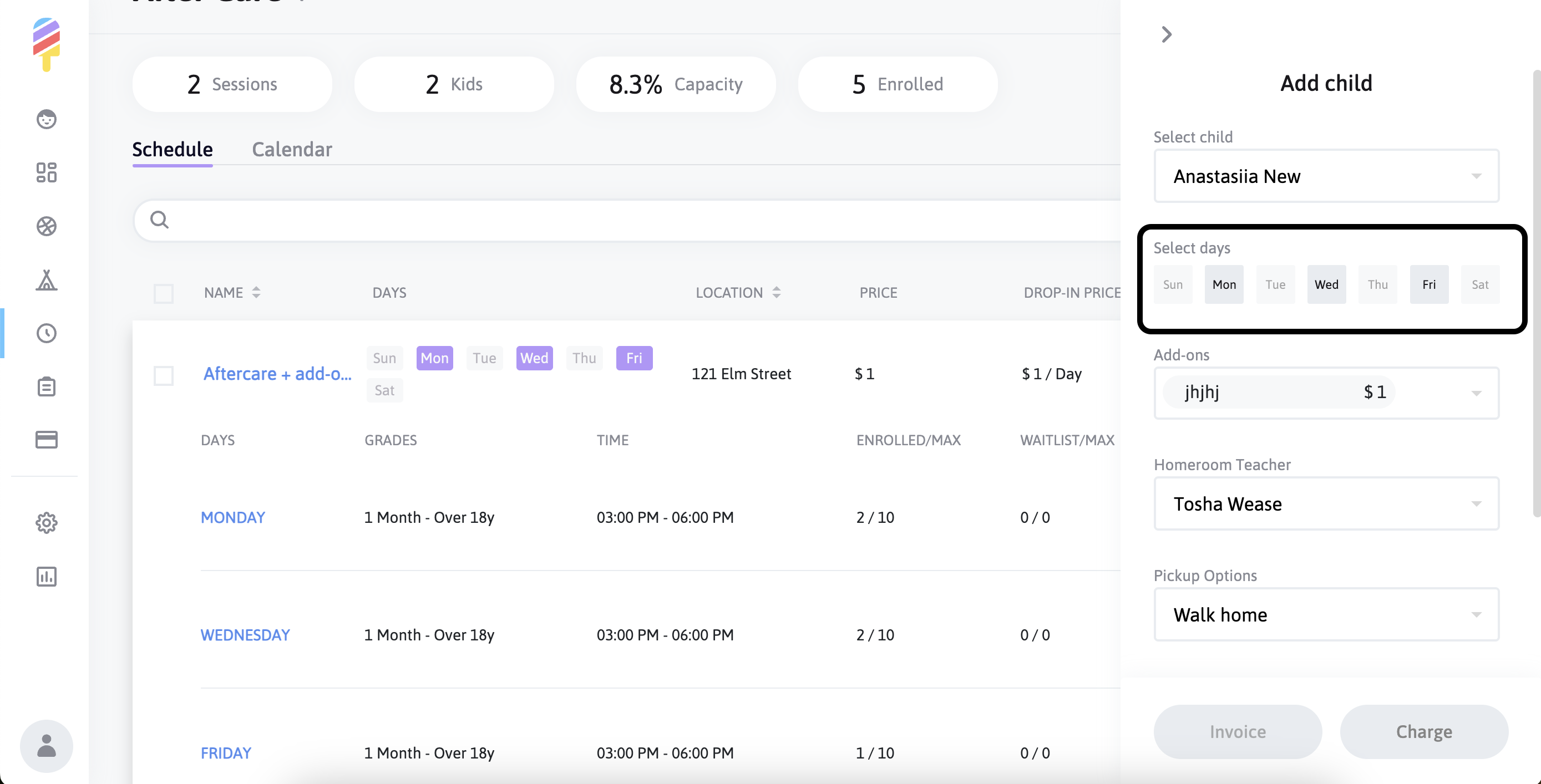This screenshot has height=784, width=1541.
Task: Open the camp tent sidebar icon
Action: 46,279
